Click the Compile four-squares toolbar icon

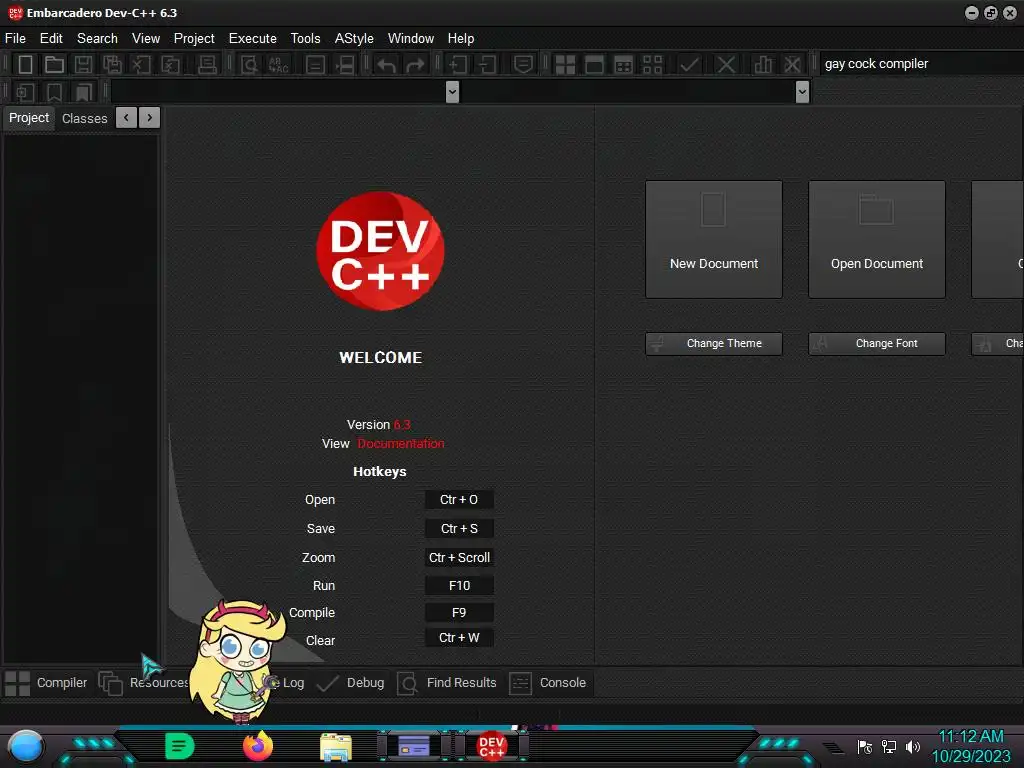[565, 64]
